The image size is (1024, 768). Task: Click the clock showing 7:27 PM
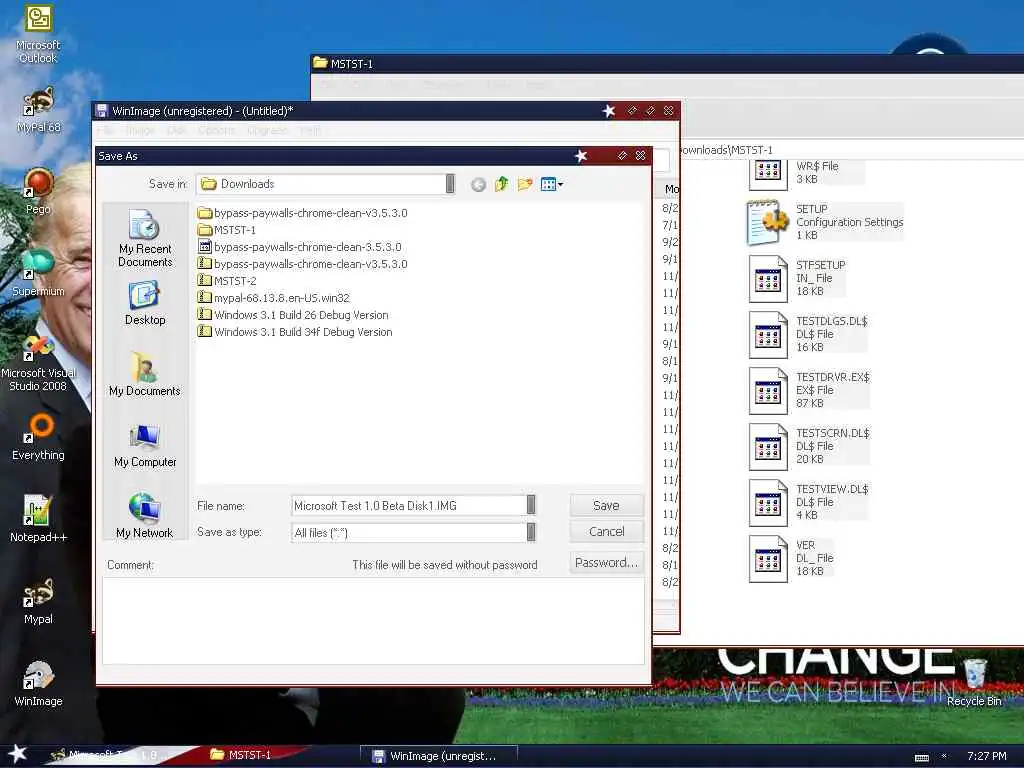pos(986,756)
